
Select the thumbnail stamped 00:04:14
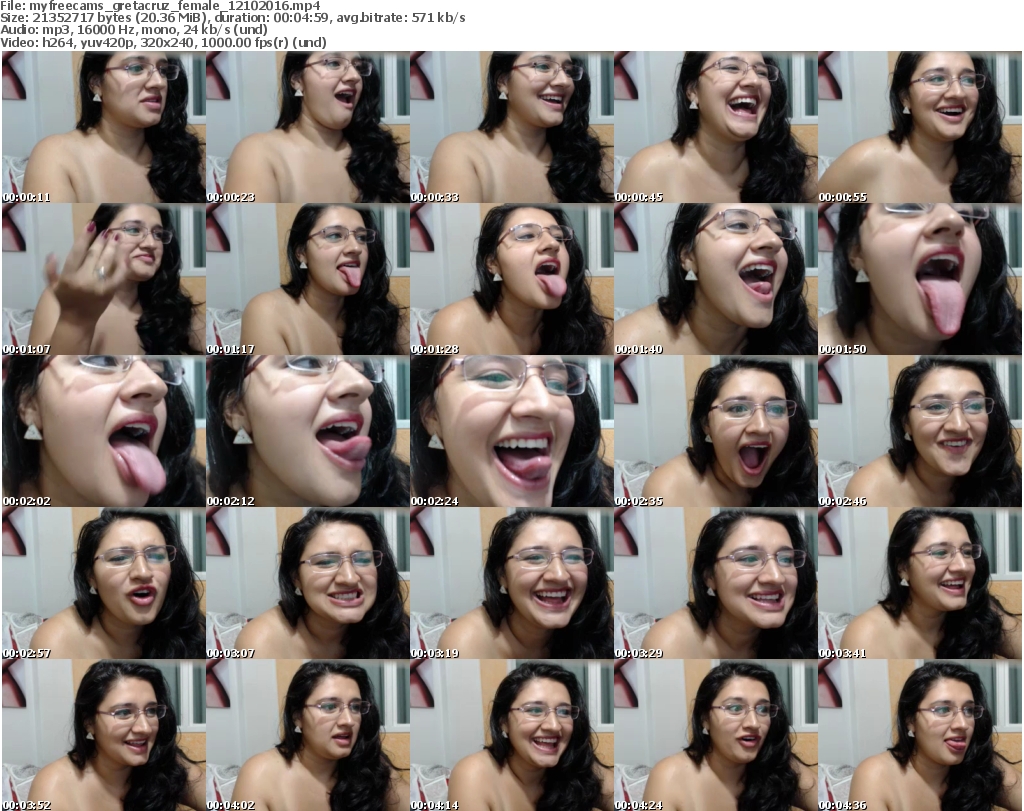[x=512, y=735]
